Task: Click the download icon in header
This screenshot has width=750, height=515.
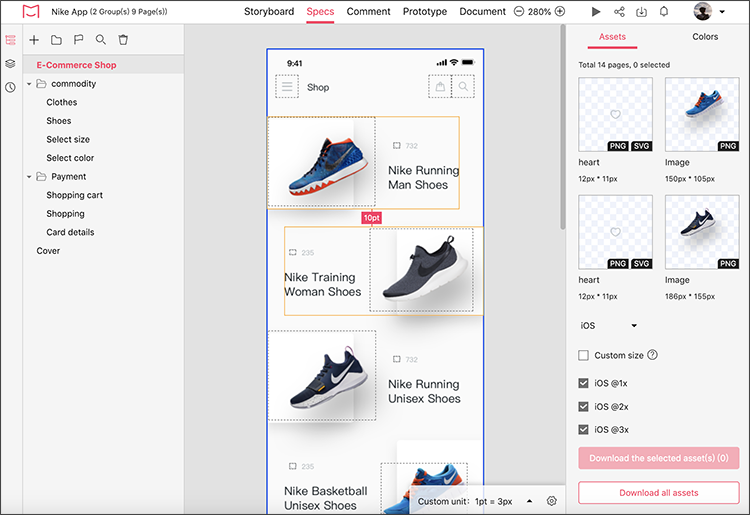Action: pos(641,11)
